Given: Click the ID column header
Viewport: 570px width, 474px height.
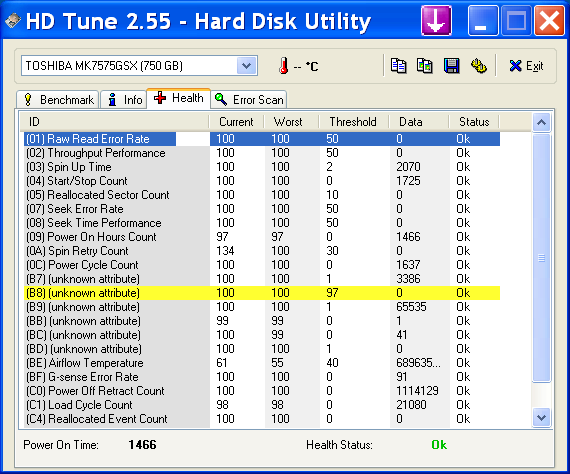Looking at the screenshot, I should 114,122.
